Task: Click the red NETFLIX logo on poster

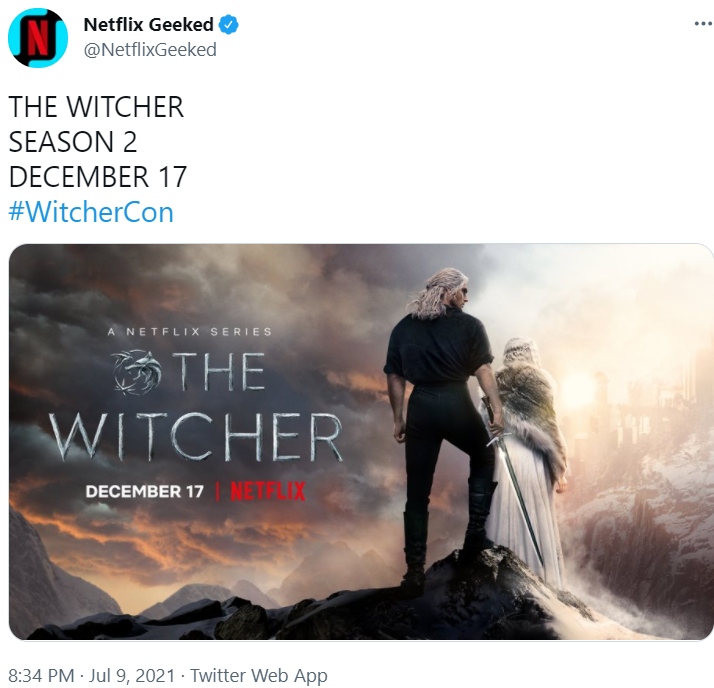Action: [268, 491]
